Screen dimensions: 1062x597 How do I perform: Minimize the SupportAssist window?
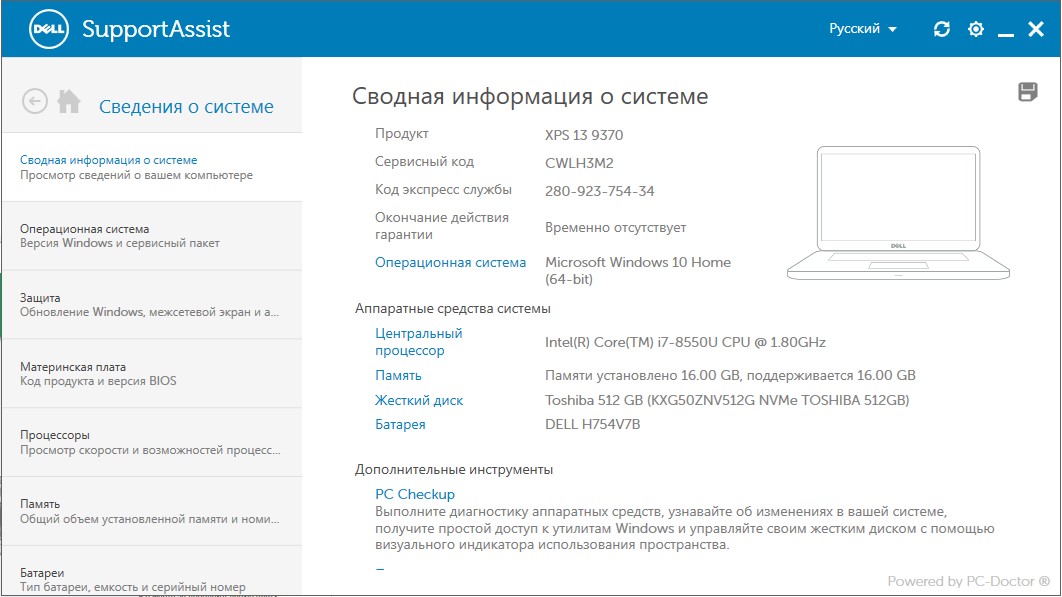pyautogui.click(x=1006, y=33)
